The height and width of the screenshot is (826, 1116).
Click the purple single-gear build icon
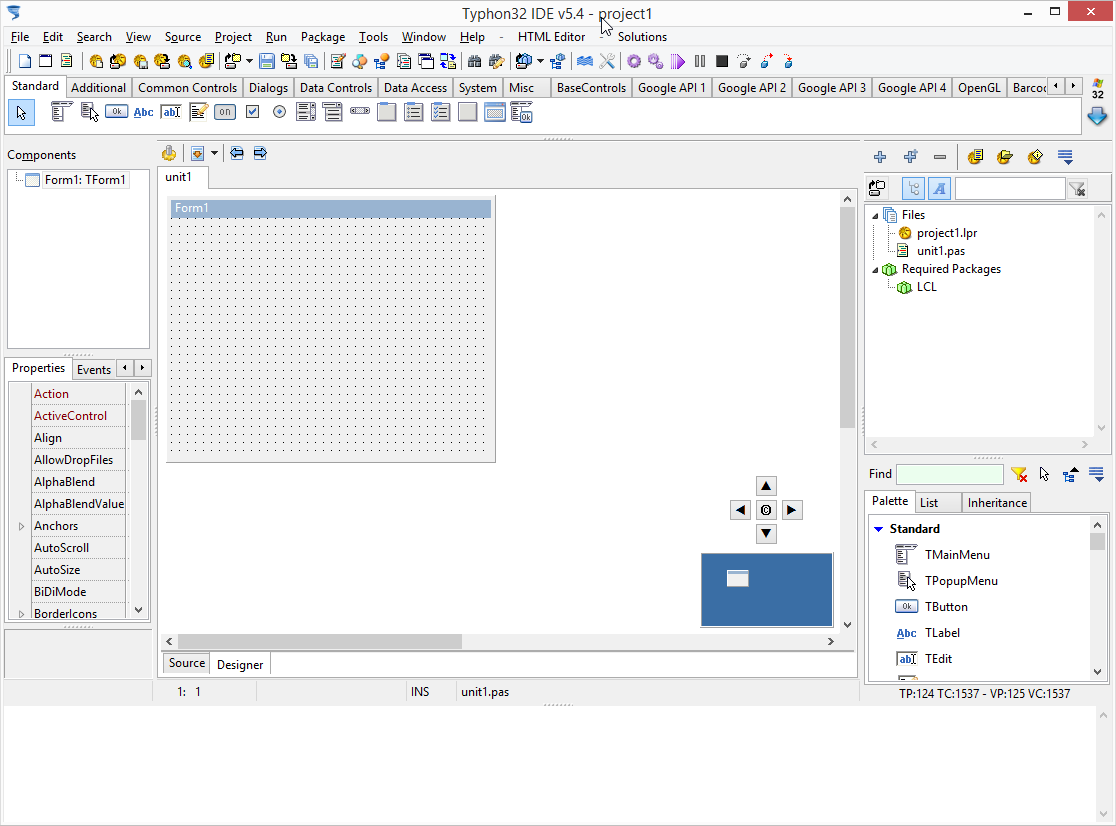point(633,62)
